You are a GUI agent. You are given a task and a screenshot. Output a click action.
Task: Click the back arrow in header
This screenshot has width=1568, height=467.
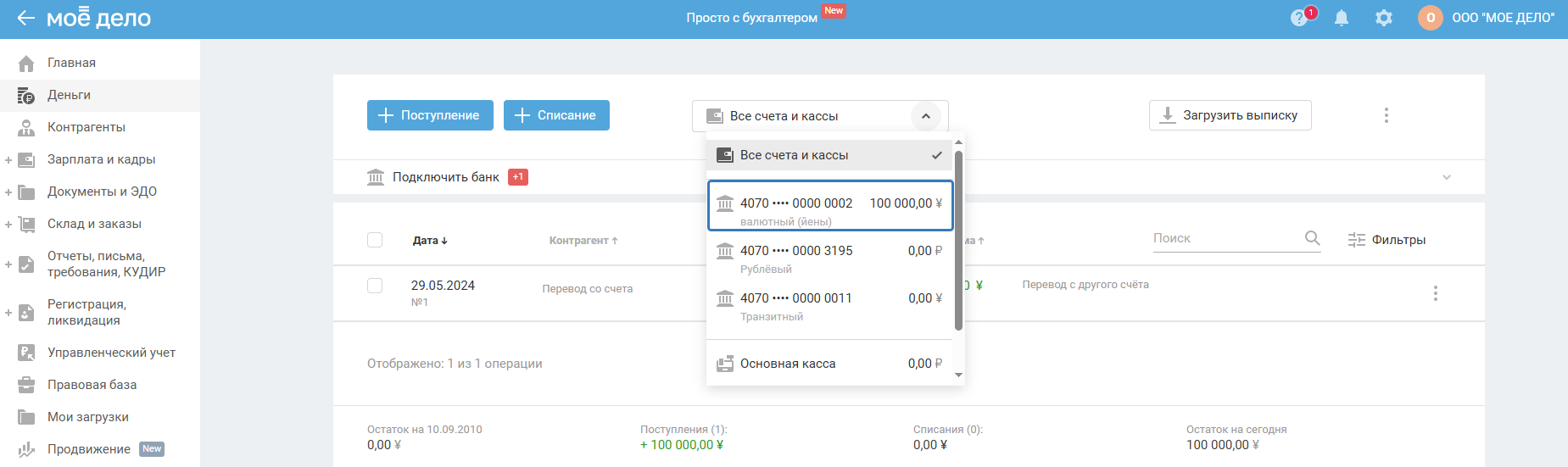tap(25, 18)
